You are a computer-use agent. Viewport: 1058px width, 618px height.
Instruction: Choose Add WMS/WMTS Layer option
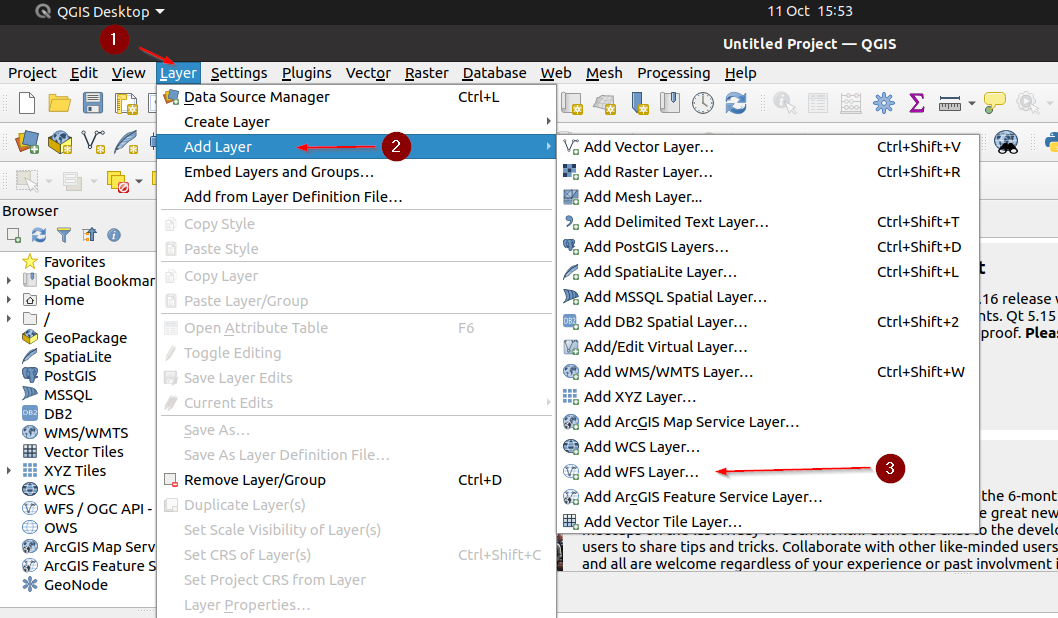[x=768, y=372]
